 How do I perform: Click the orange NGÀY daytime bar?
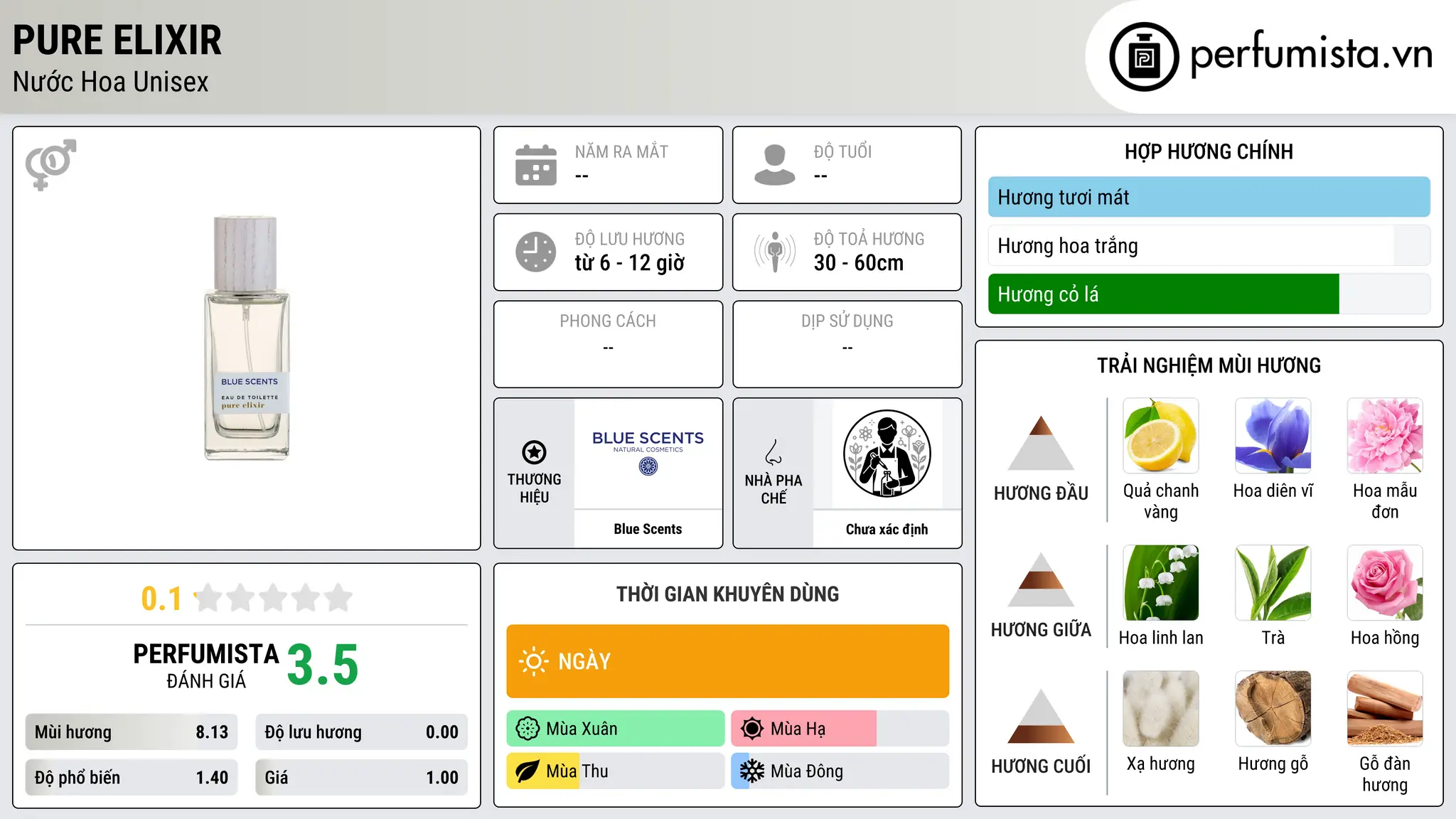pyautogui.click(x=728, y=661)
